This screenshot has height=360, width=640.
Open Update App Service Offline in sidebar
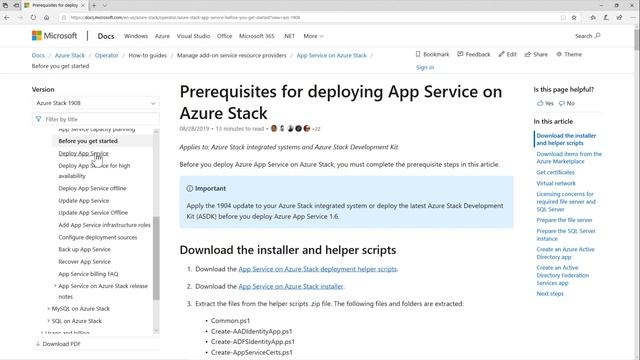point(93,213)
